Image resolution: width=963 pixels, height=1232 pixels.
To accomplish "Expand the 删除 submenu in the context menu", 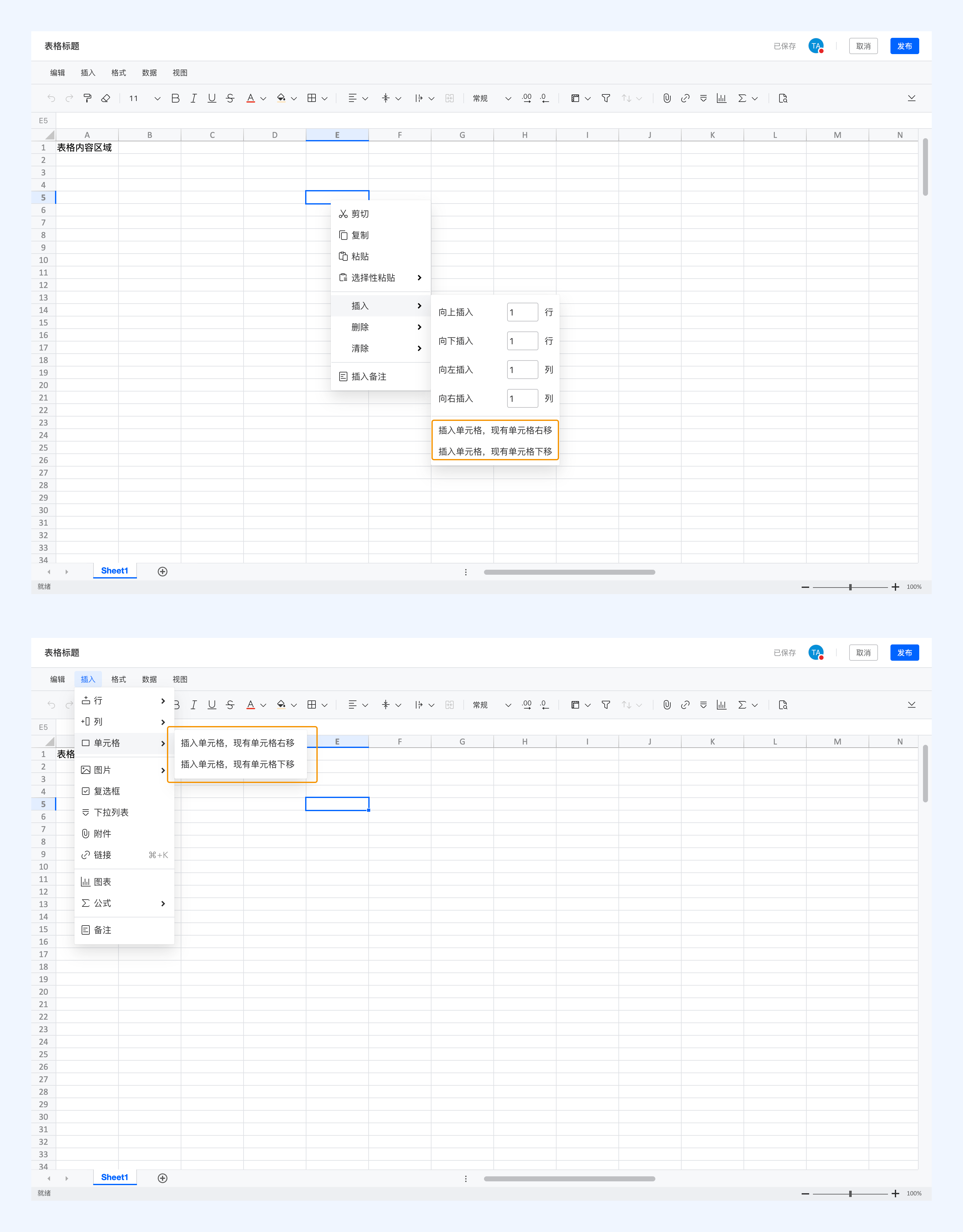I will tap(381, 327).
